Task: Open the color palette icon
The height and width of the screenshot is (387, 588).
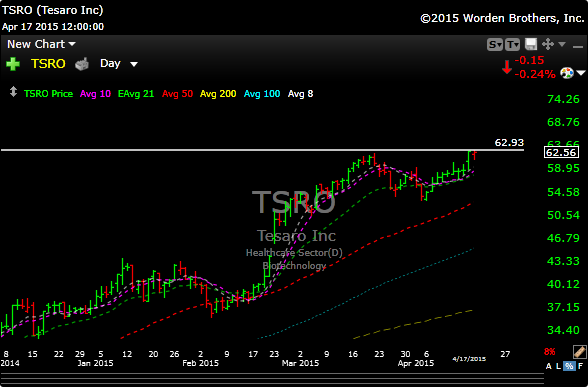Action: pyautogui.click(x=567, y=73)
